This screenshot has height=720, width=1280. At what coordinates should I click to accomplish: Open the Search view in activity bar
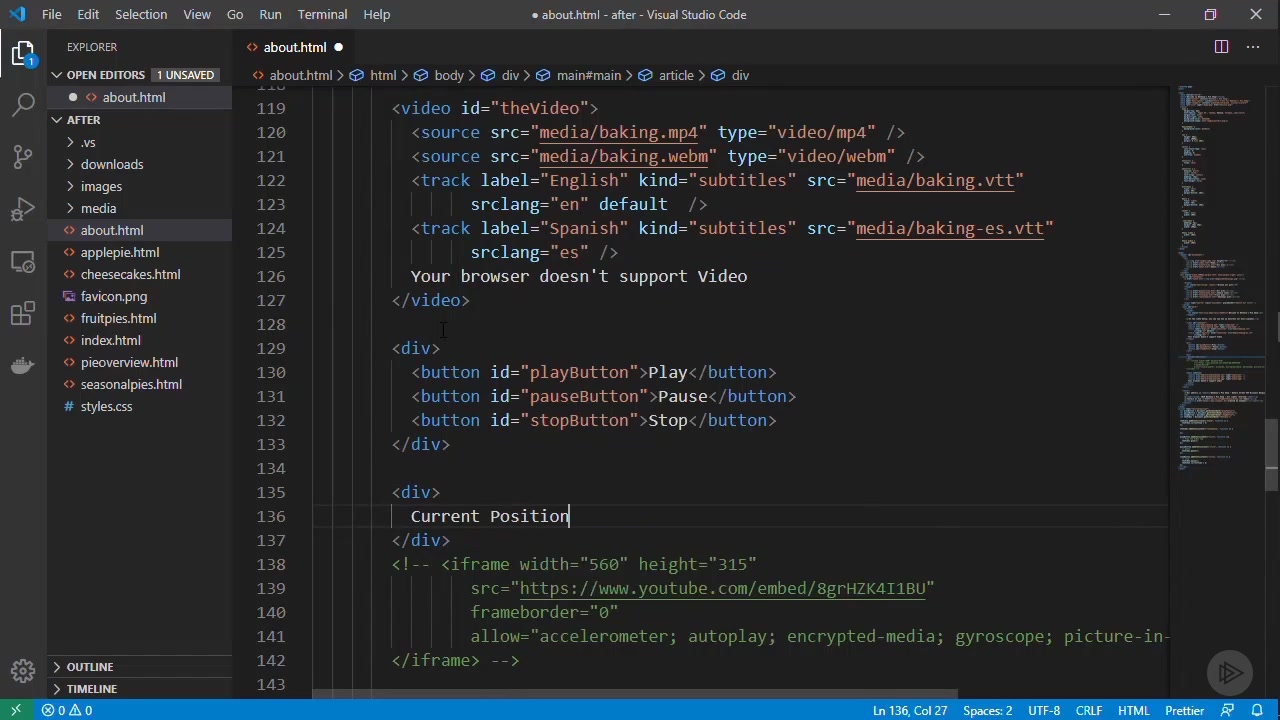tap(24, 104)
